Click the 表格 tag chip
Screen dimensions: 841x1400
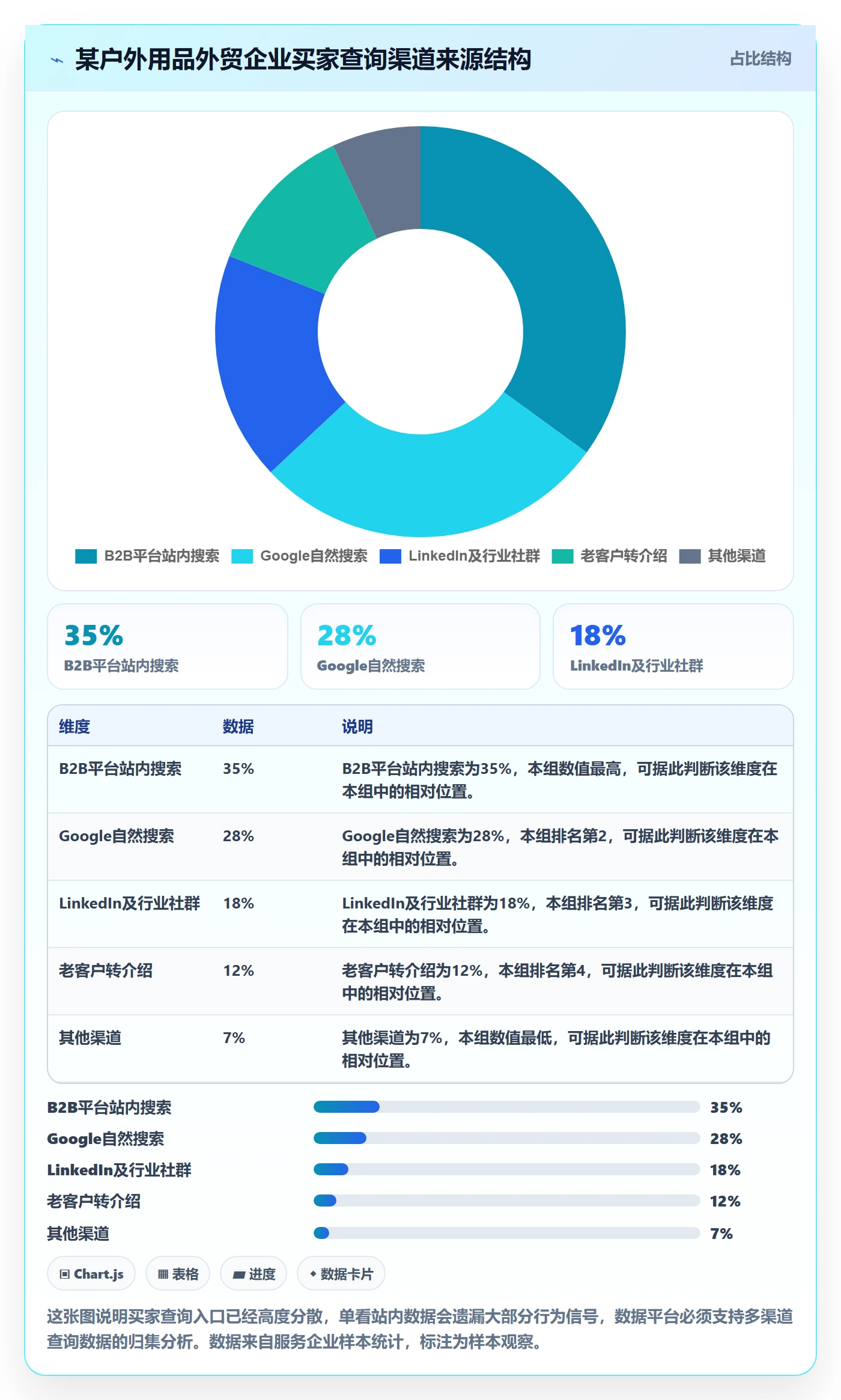[x=178, y=1274]
